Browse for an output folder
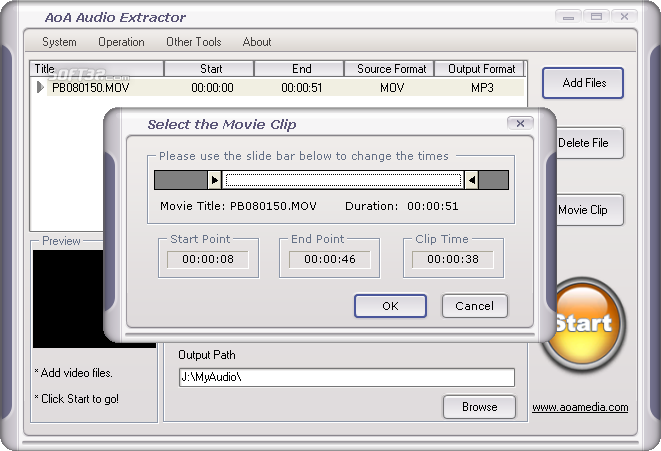 pos(479,407)
